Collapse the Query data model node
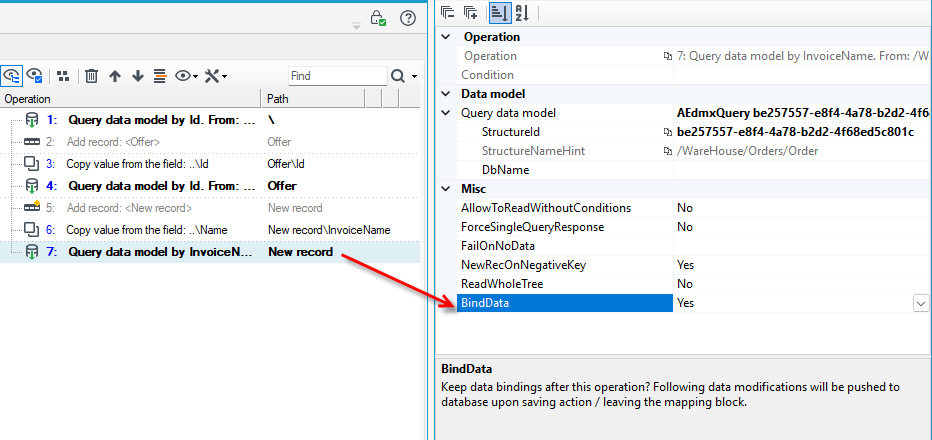 [446, 113]
